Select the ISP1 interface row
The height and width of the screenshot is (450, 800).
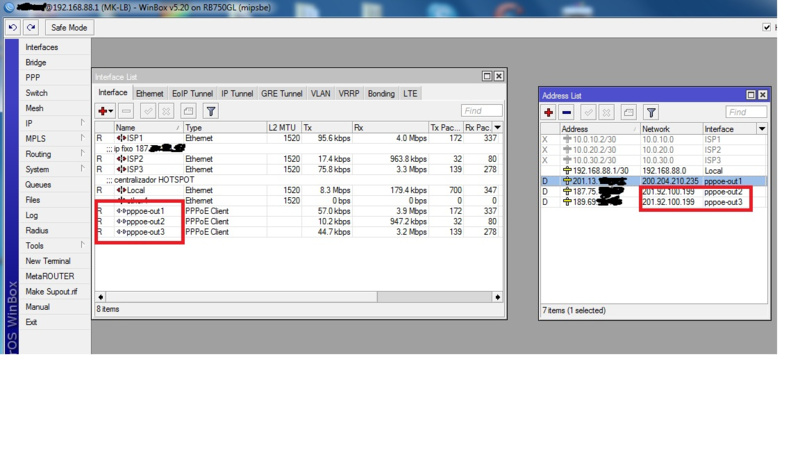pyautogui.click(x=298, y=138)
